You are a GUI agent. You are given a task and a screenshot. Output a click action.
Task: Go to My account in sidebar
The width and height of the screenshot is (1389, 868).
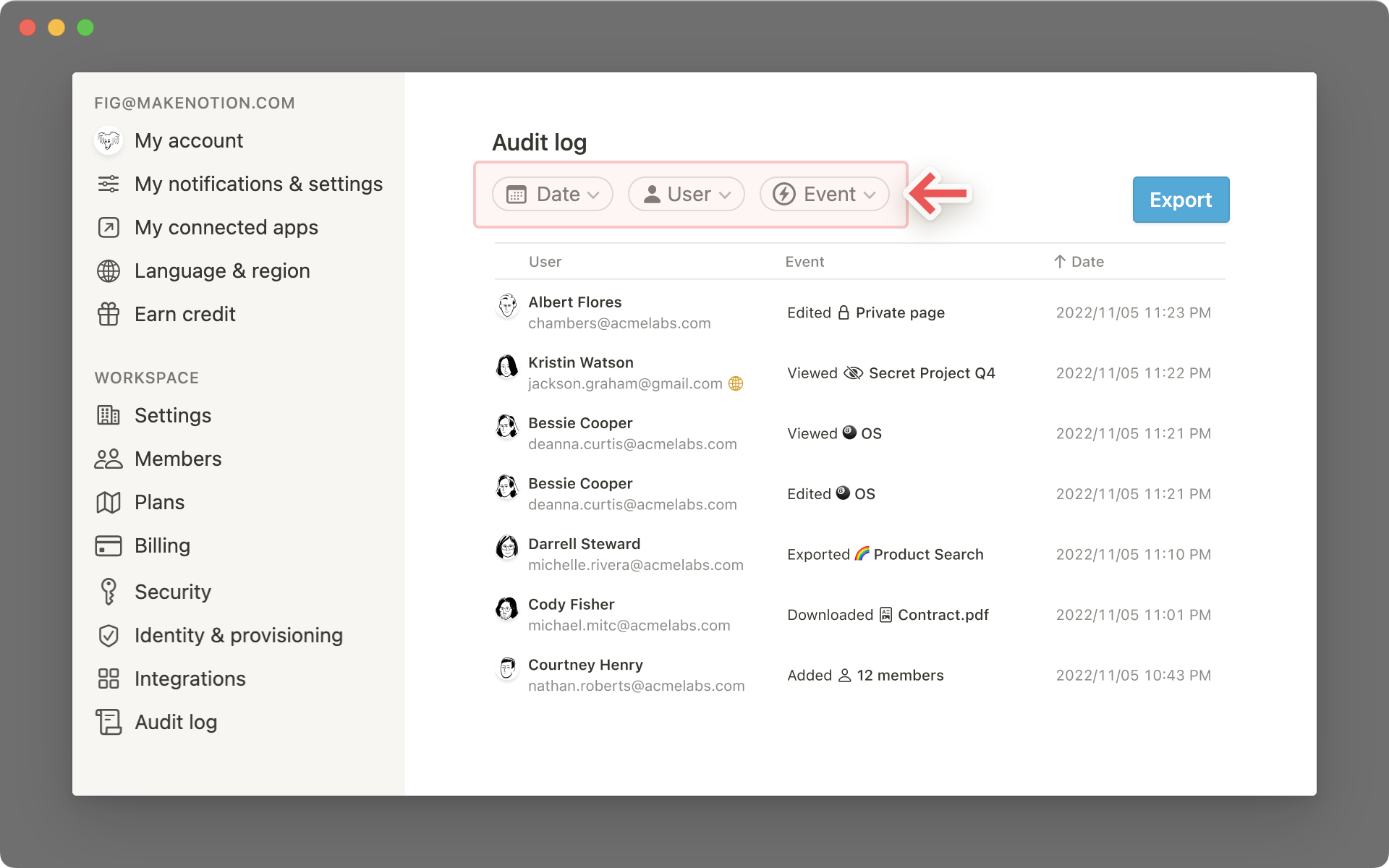pyautogui.click(x=188, y=140)
